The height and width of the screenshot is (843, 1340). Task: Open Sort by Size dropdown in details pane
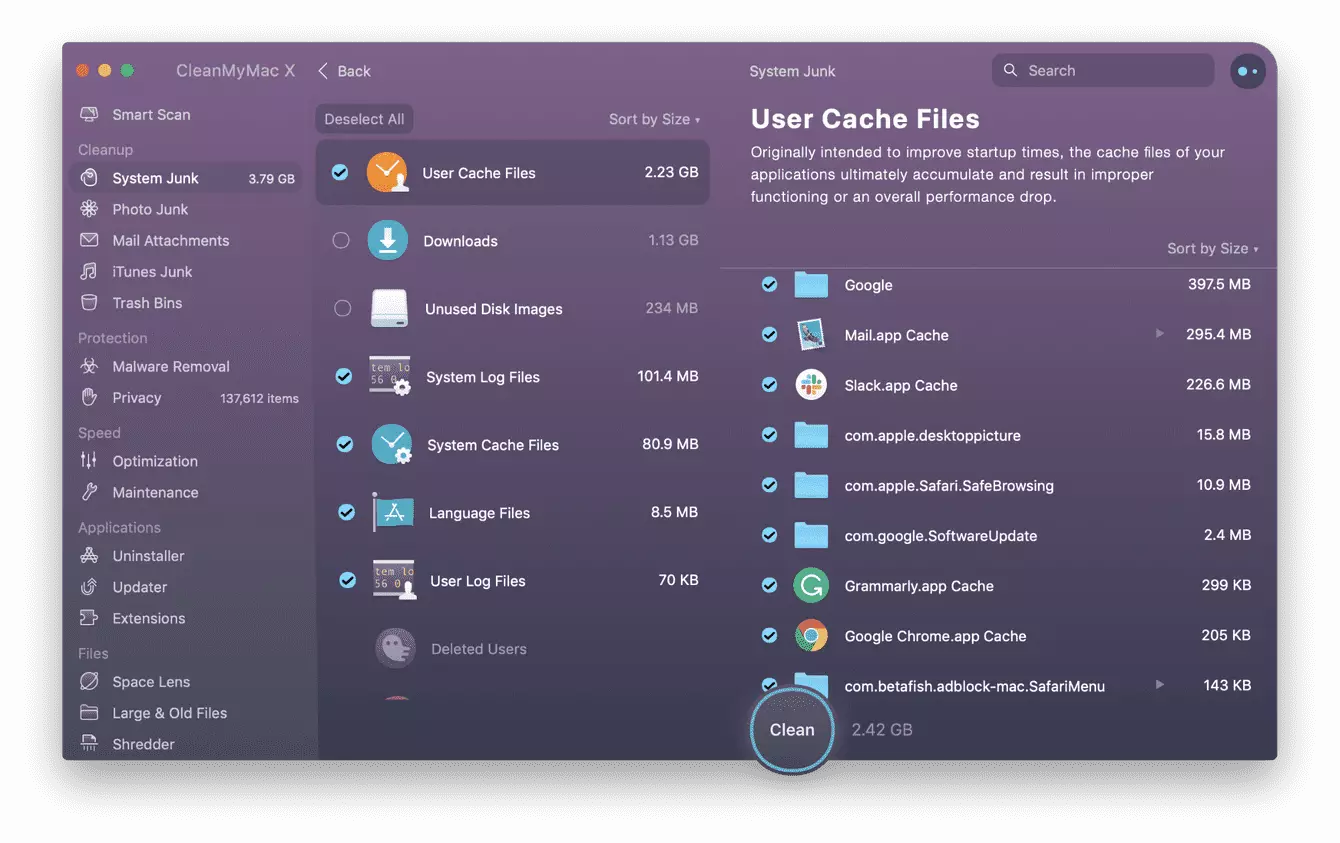click(x=1212, y=248)
